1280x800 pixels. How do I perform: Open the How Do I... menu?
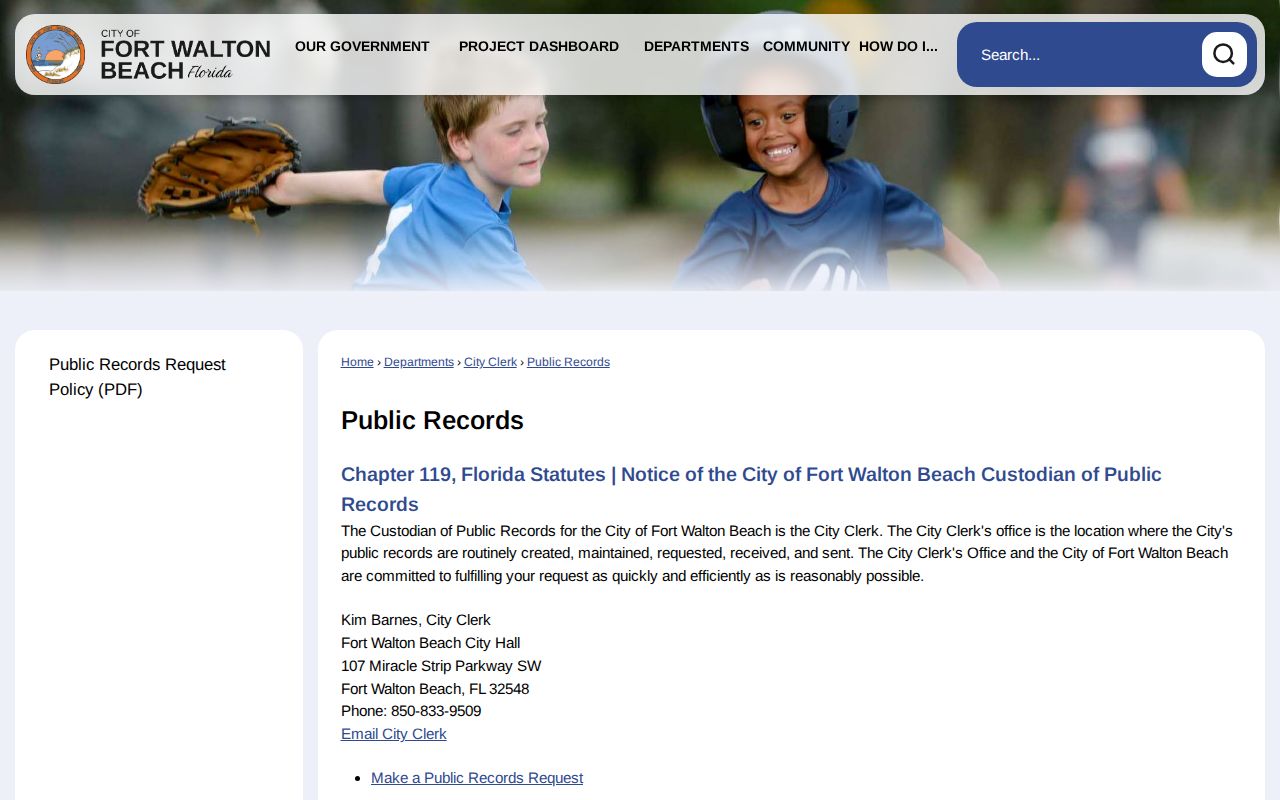pyautogui.click(x=898, y=46)
